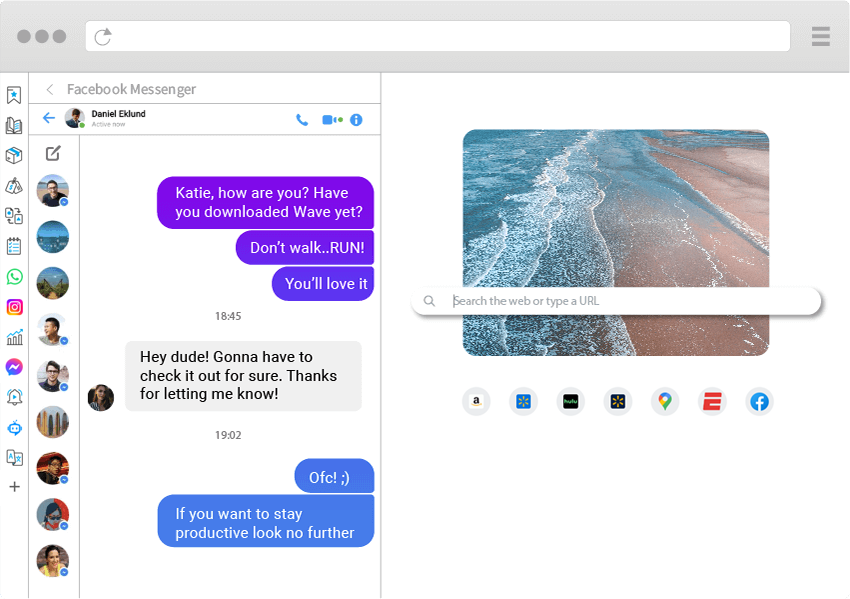Screen dimensions: 850x599
Task: Go back using the Facebook Messenger back arrow
Action: point(49,89)
